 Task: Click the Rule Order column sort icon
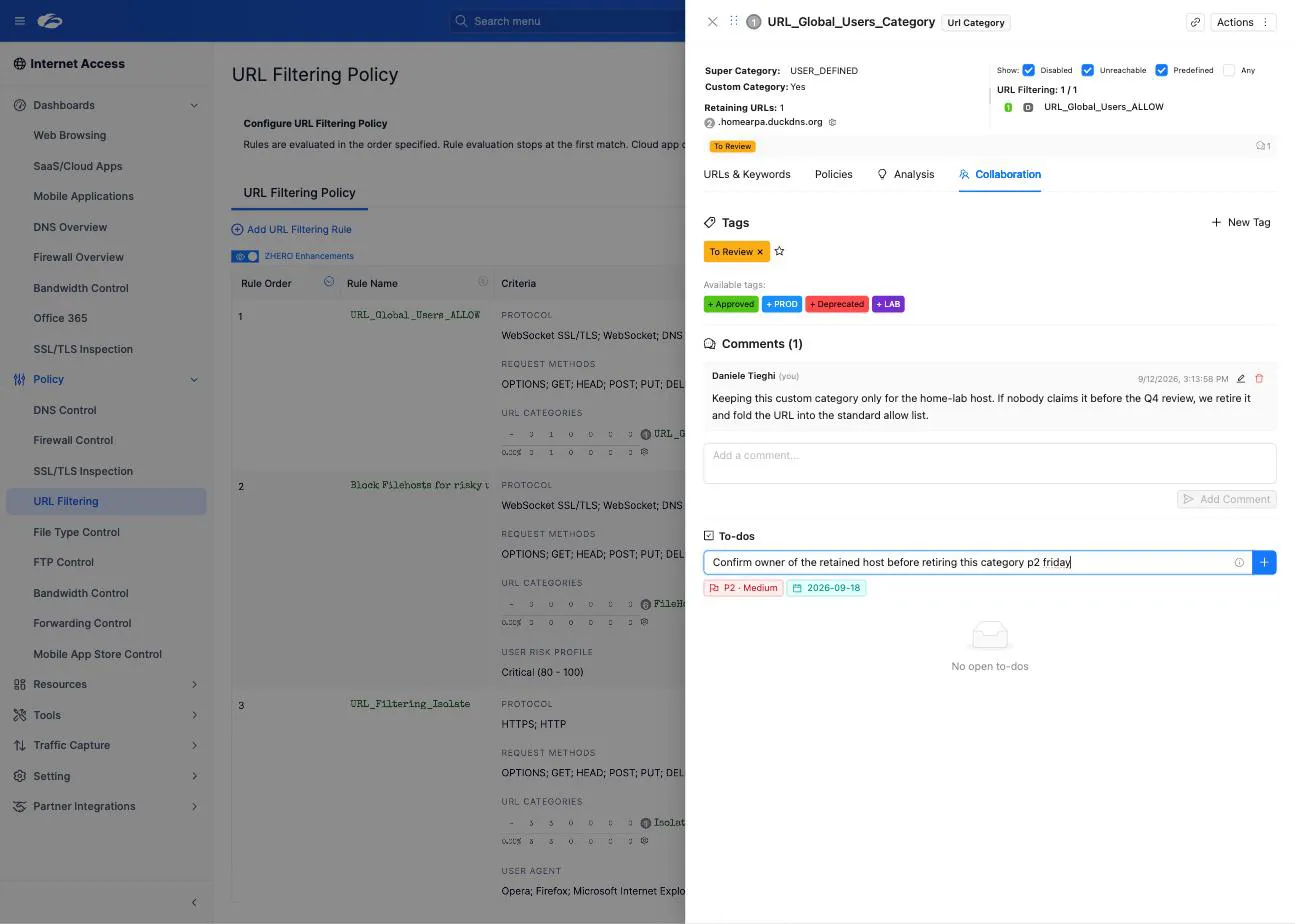[329, 282]
